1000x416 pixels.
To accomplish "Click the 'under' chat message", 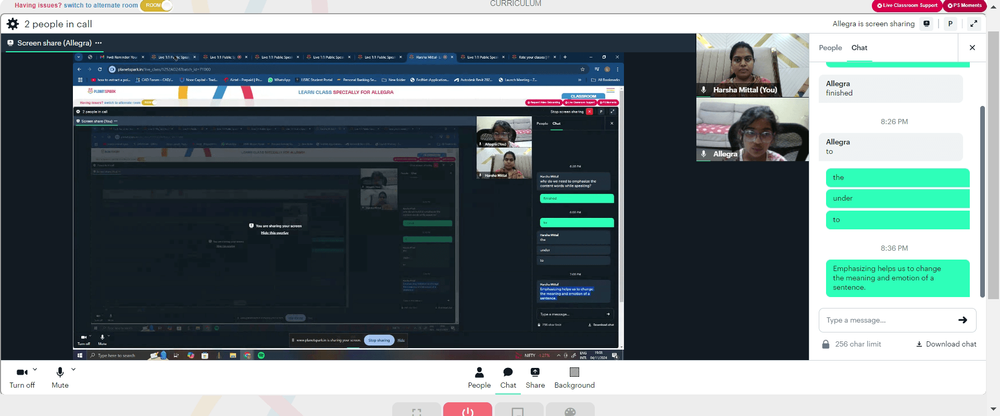I will [897, 198].
